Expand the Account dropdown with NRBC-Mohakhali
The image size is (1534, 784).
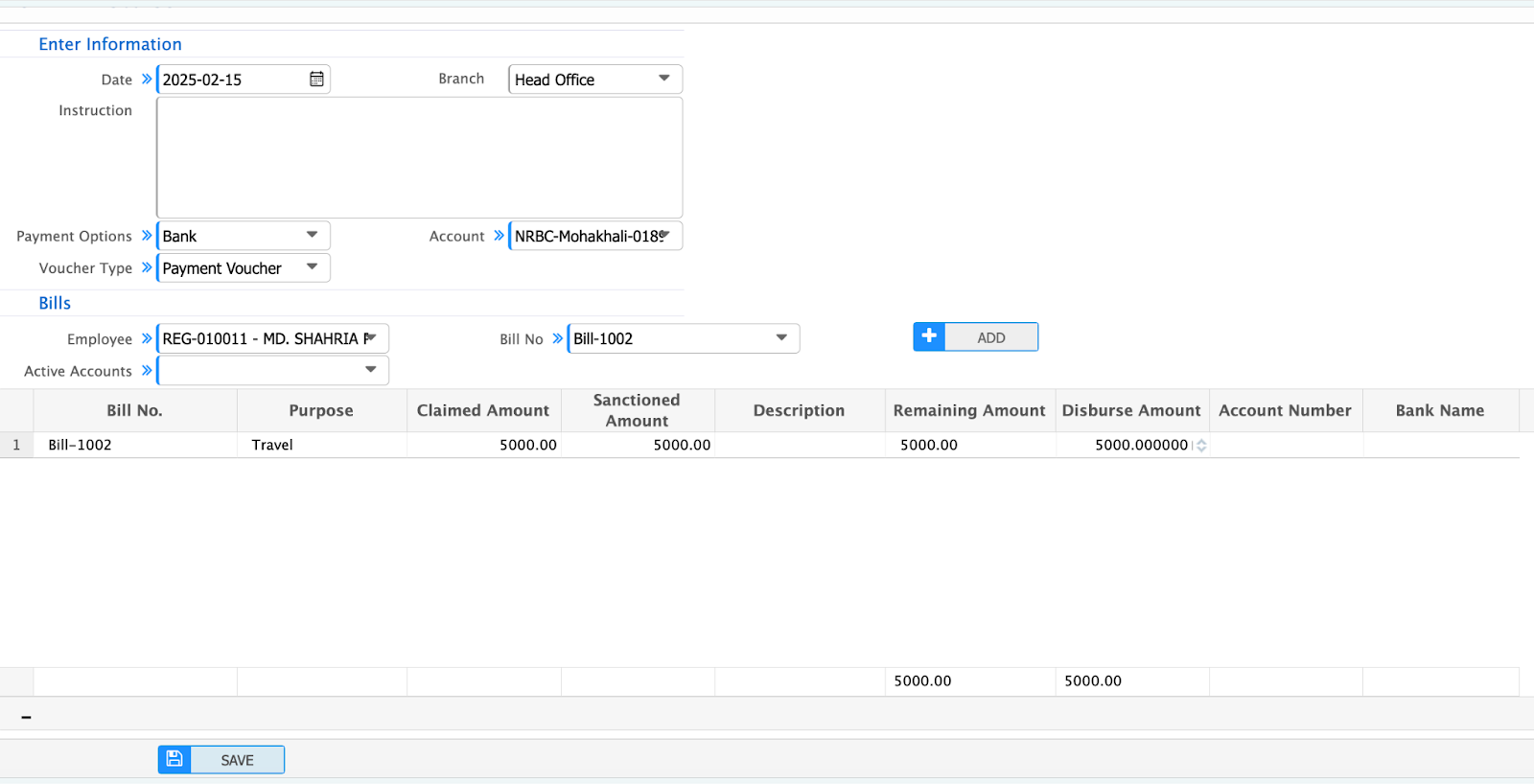[x=663, y=236]
